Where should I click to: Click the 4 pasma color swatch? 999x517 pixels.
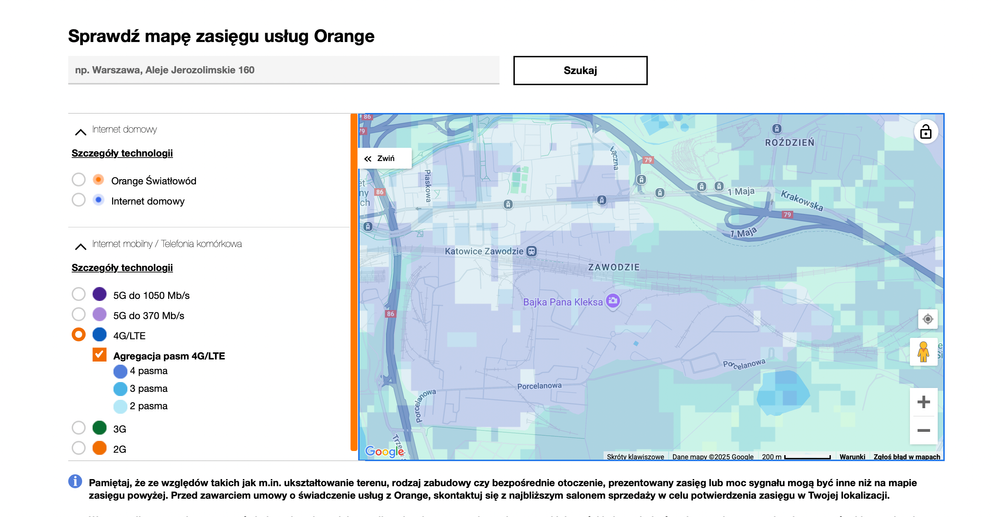click(120, 371)
